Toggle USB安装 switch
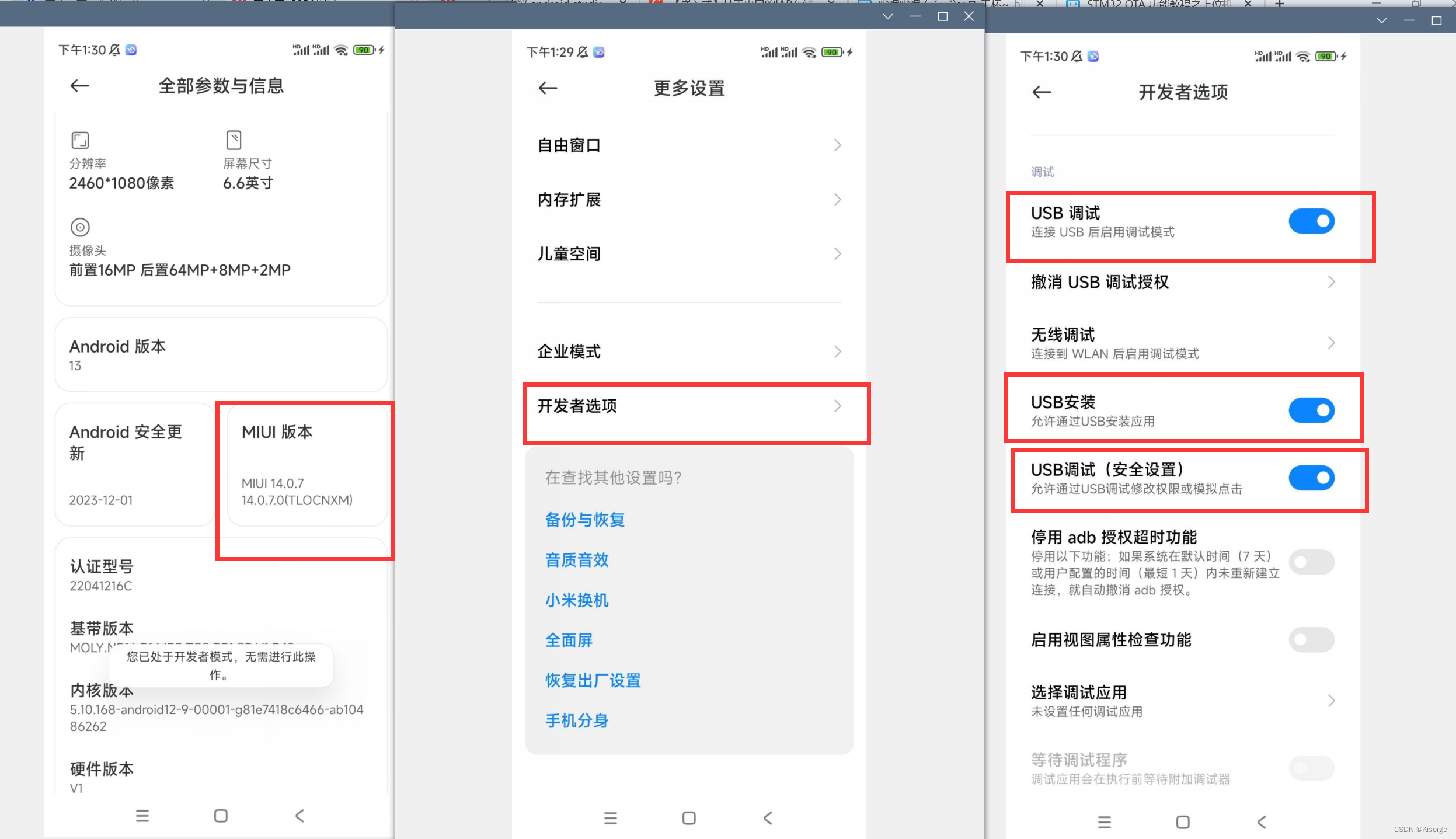Image resolution: width=1456 pixels, height=839 pixels. click(1311, 410)
